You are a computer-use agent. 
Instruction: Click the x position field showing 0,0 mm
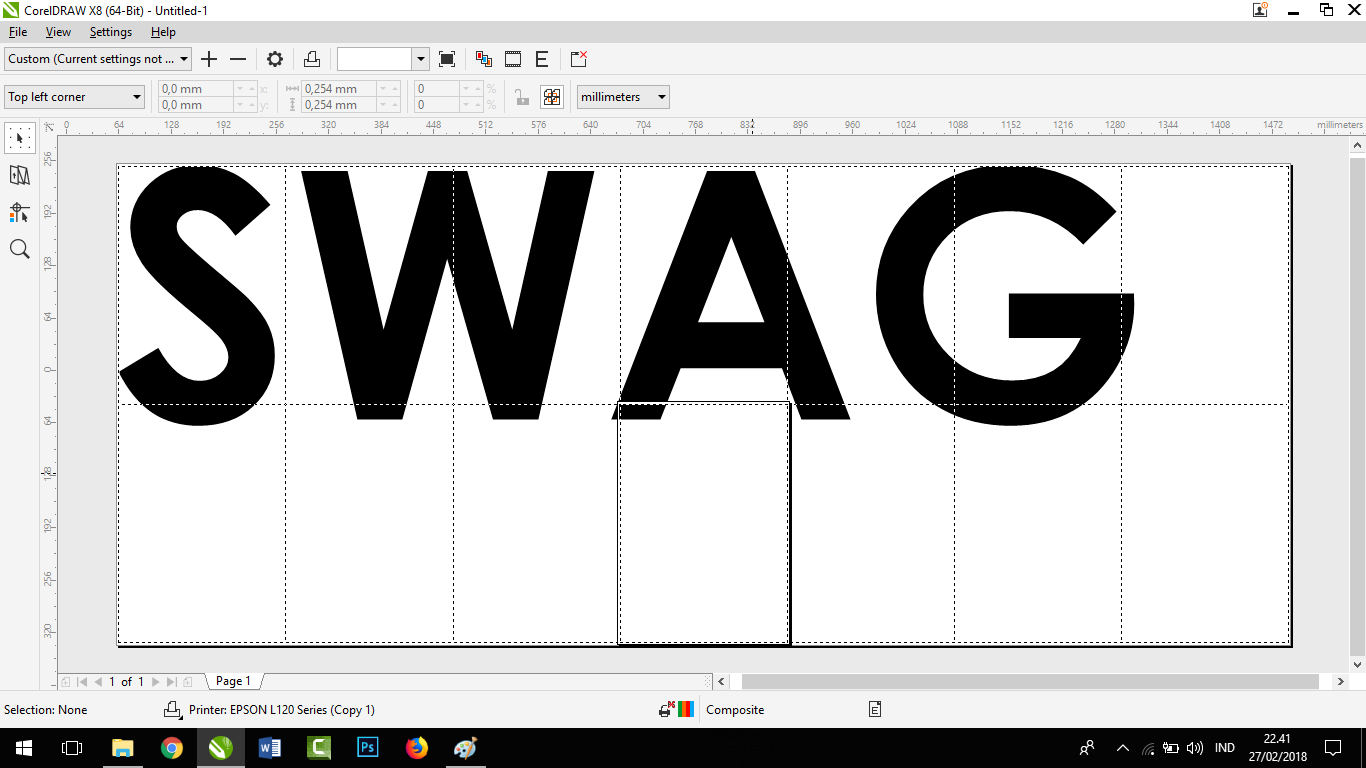tap(196, 89)
